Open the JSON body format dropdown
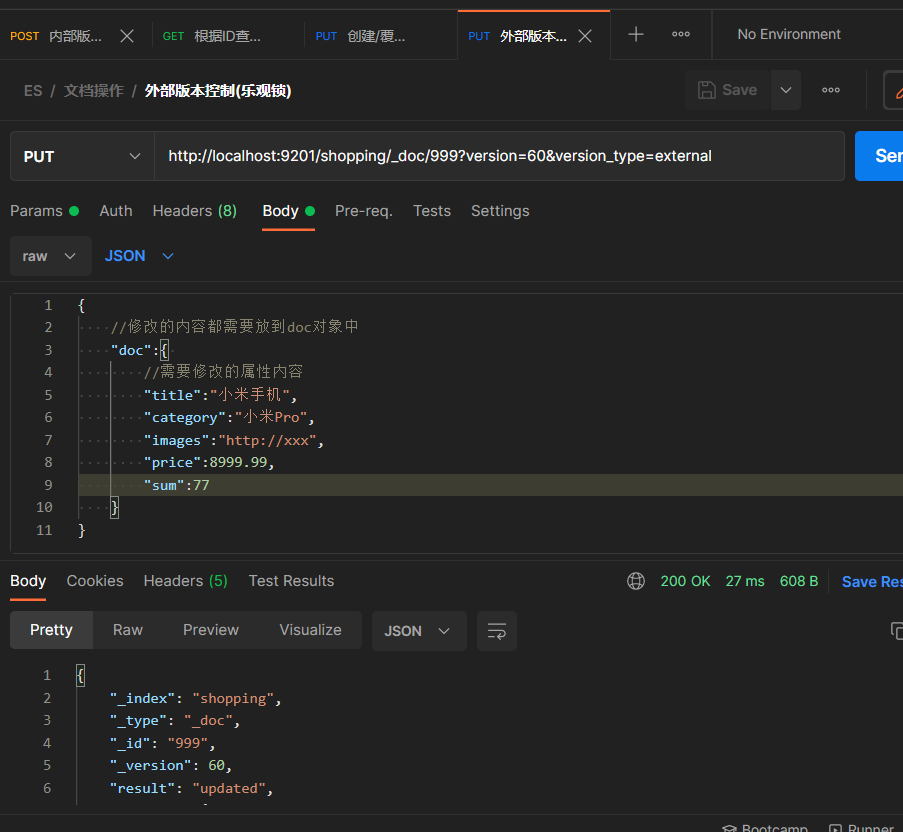903x832 pixels. (x=139, y=256)
